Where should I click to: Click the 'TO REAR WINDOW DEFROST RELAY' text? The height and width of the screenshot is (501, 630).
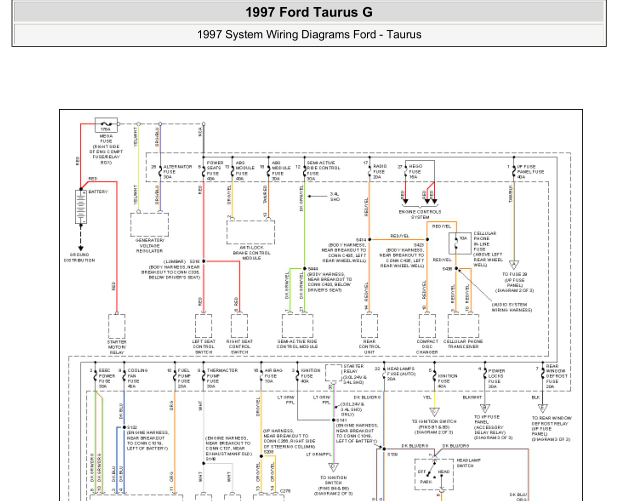(551, 429)
